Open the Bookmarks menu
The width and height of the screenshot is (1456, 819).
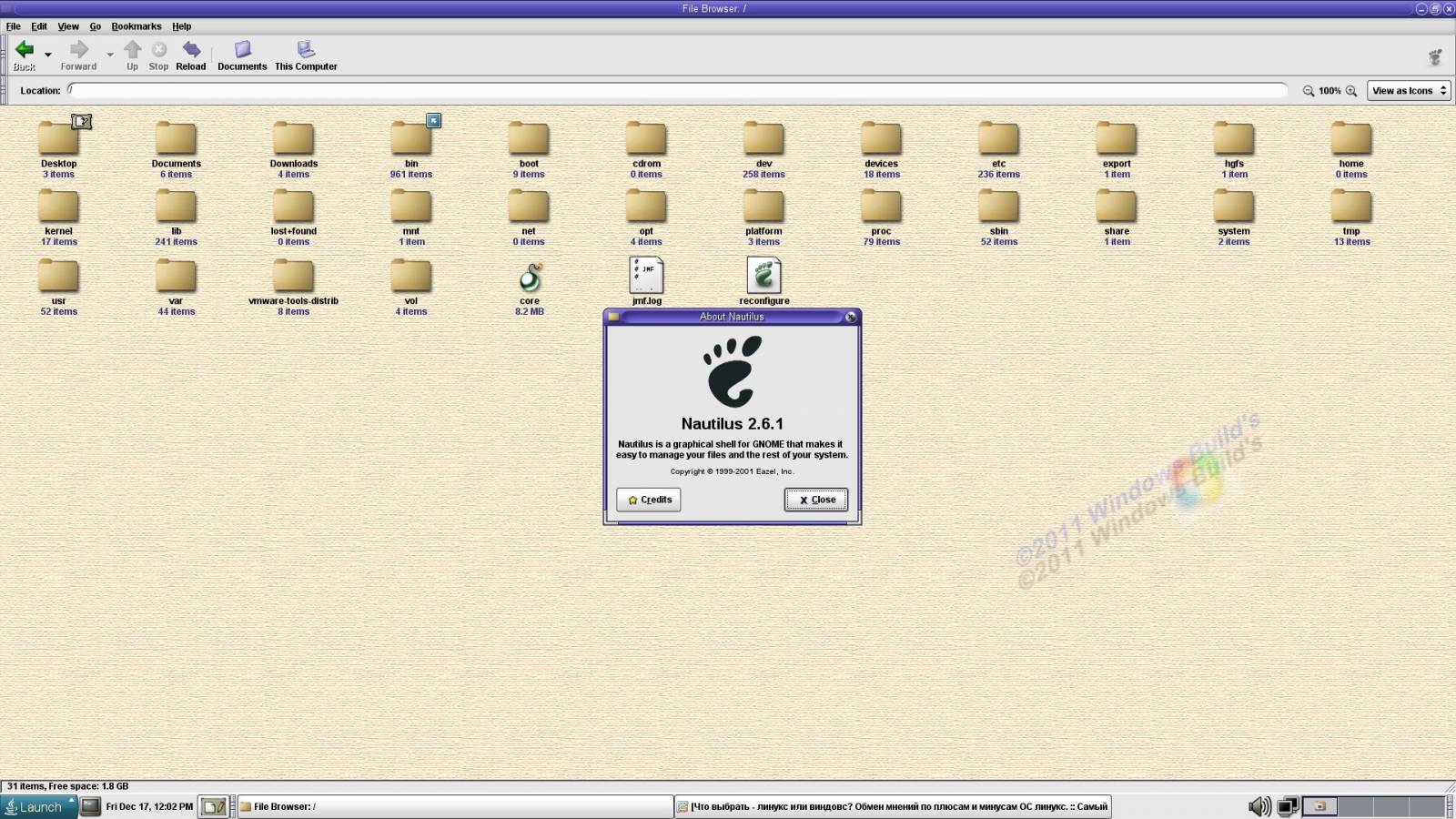point(136,26)
